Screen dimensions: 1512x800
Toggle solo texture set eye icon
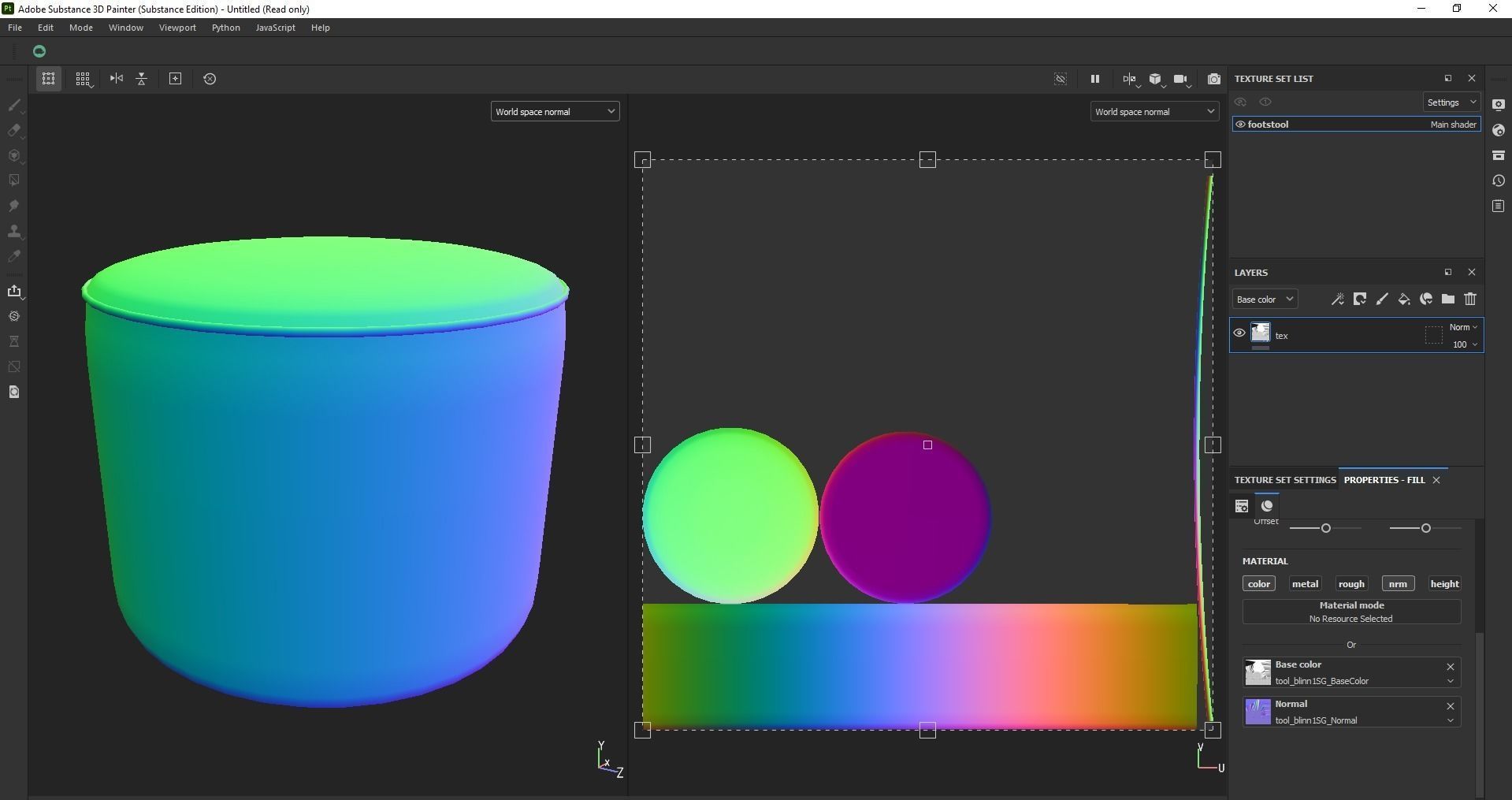click(x=1265, y=102)
